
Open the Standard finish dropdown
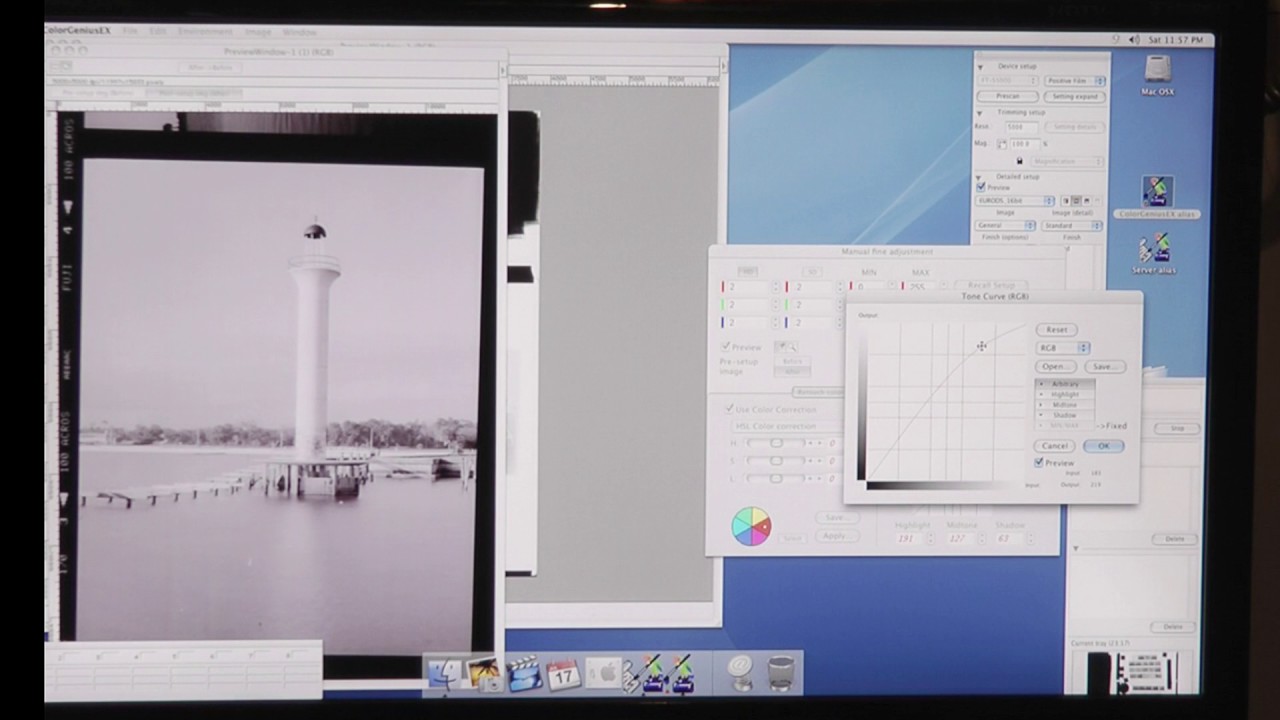click(1072, 226)
